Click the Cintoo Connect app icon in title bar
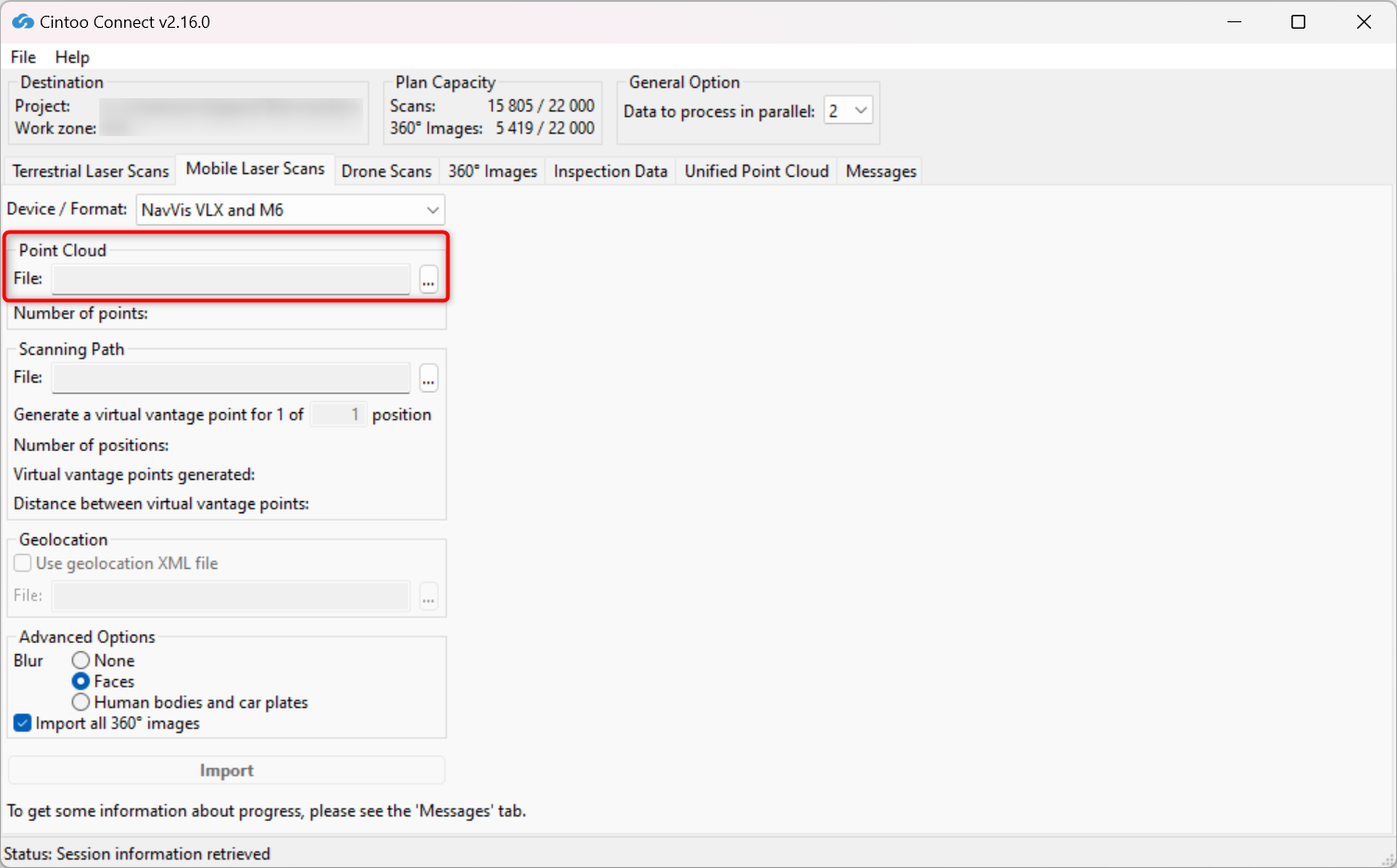The height and width of the screenshot is (868, 1397). (22, 21)
